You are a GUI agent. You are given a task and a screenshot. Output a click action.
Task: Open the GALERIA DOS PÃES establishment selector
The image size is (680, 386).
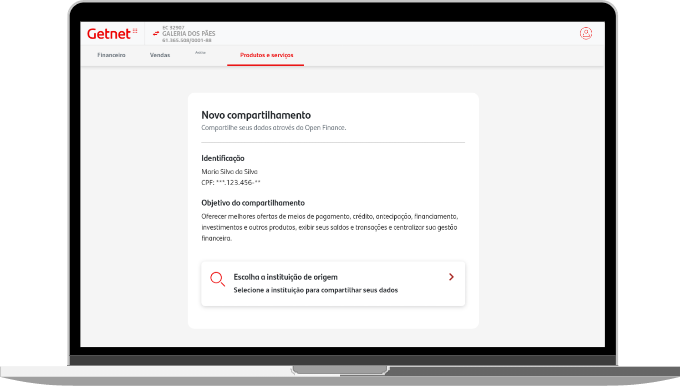pyautogui.click(x=189, y=33)
